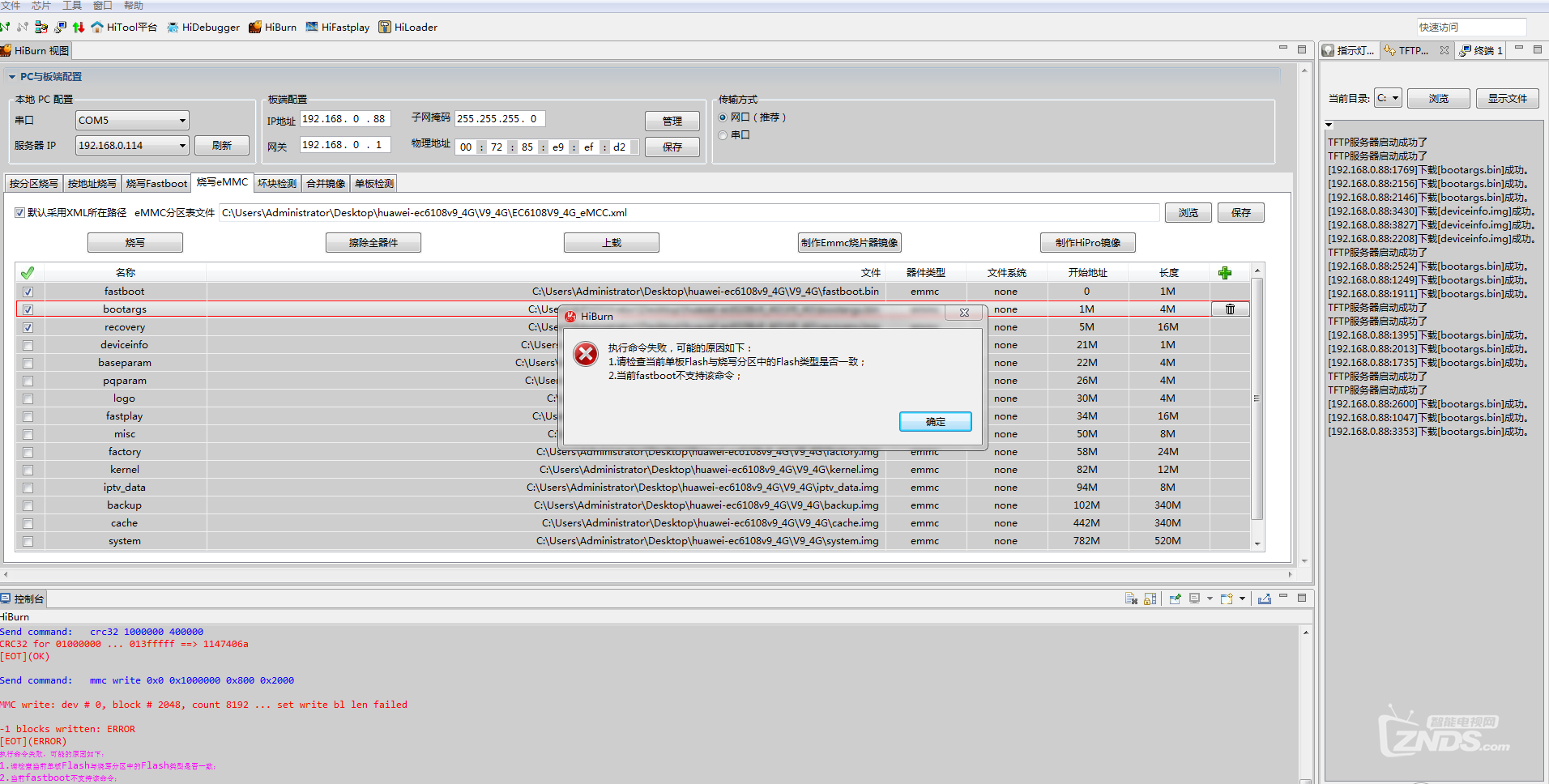1549x784 pixels.
Task: Click 制作HiPro镜像 button
Action: pos(1088,243)
